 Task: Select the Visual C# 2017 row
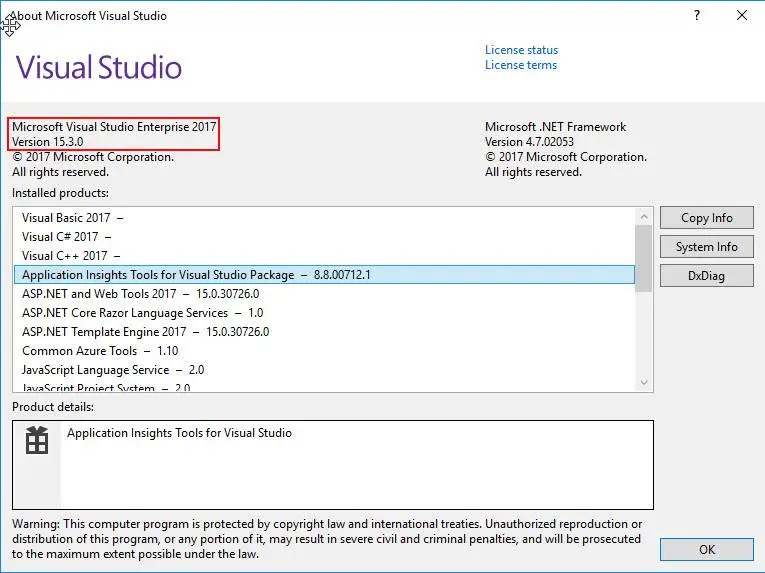(x=324, y=237)
